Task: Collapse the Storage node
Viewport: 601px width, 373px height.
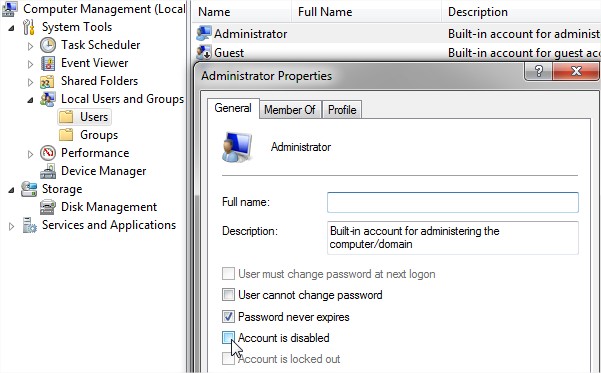Action: (11, 190)
